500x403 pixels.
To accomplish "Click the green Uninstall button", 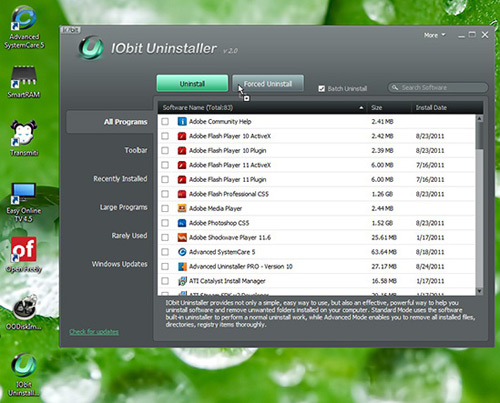I will (x=192, y=83).
